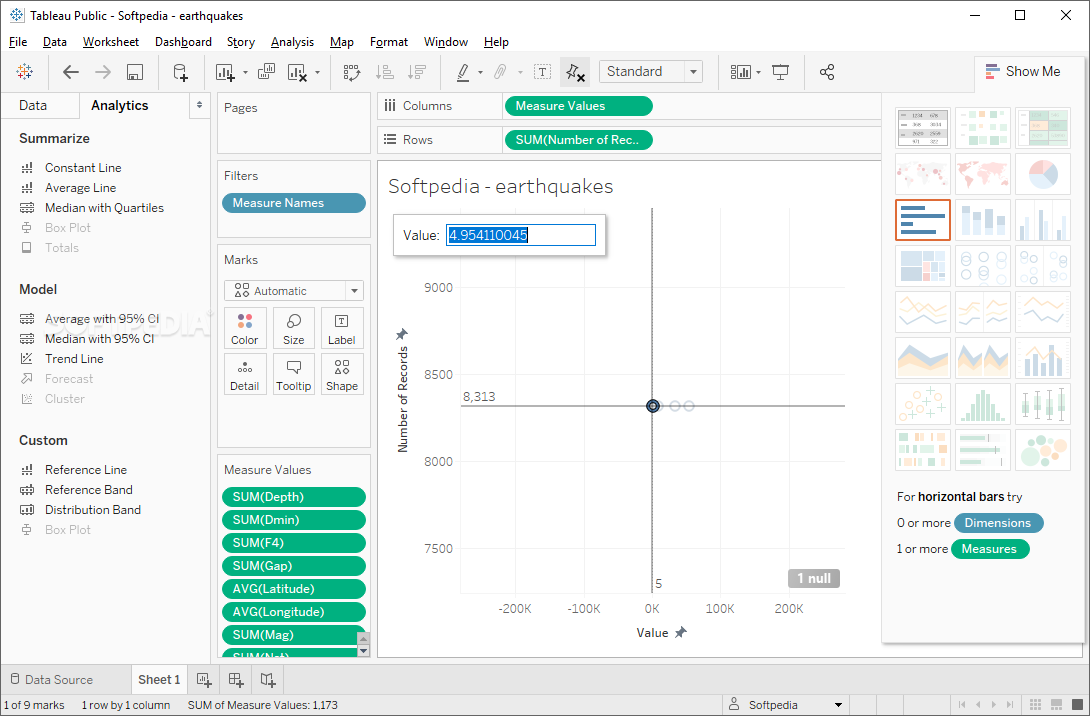Switch to the Analytics pane tab
Viewport: 1090px width, 716px height.
(120, 105)
